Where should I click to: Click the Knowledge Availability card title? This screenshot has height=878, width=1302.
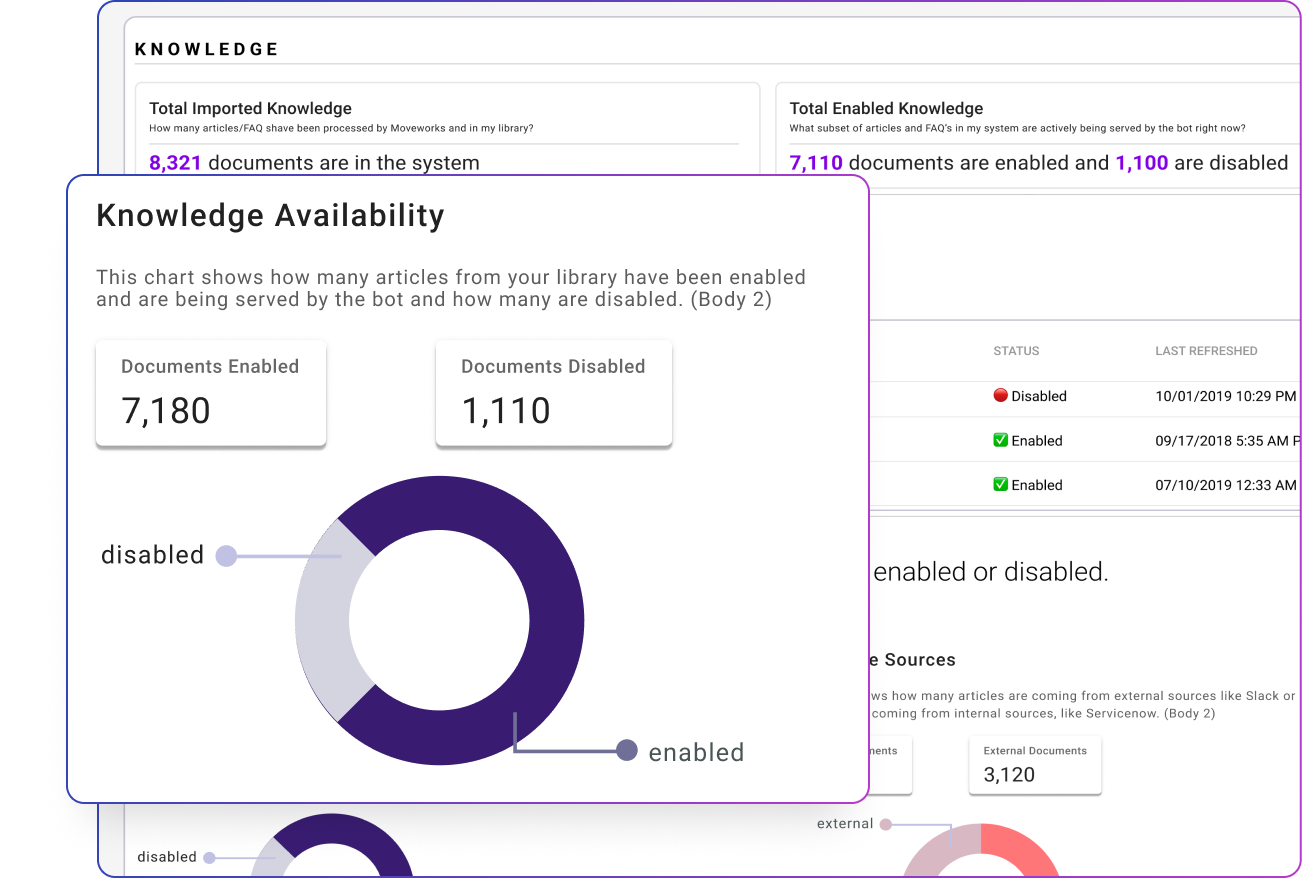270,216
